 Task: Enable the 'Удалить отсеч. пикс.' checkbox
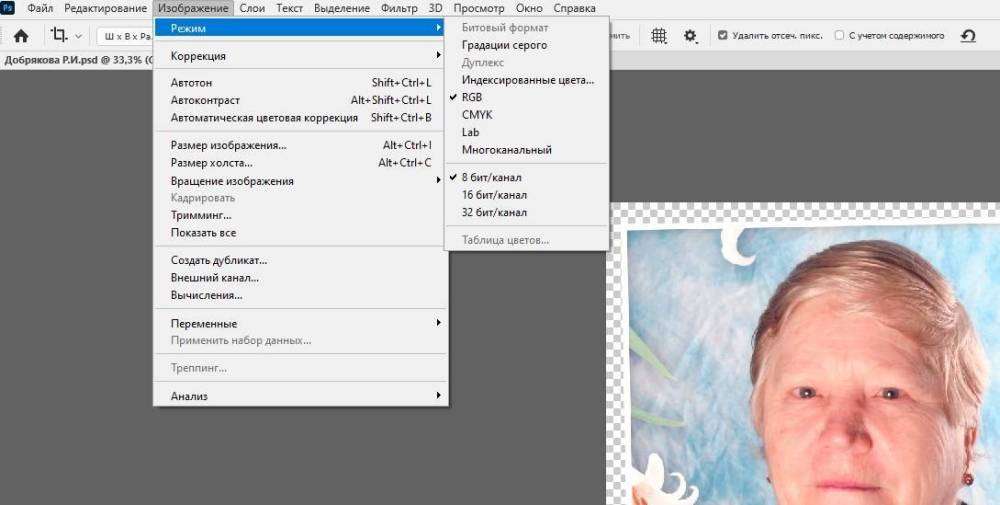coord(723,36)
